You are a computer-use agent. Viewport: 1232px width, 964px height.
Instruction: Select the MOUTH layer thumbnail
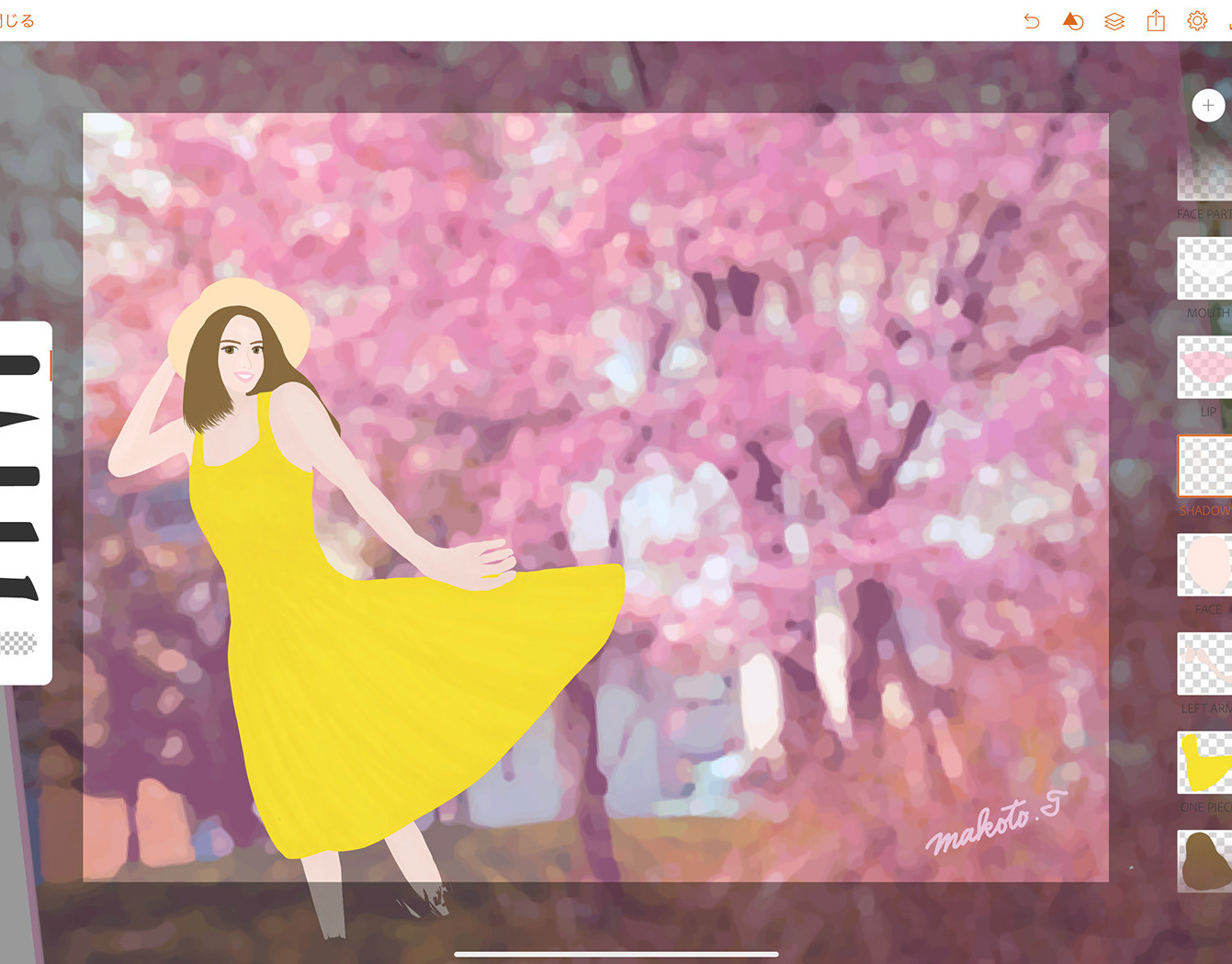coord(1205,268)
